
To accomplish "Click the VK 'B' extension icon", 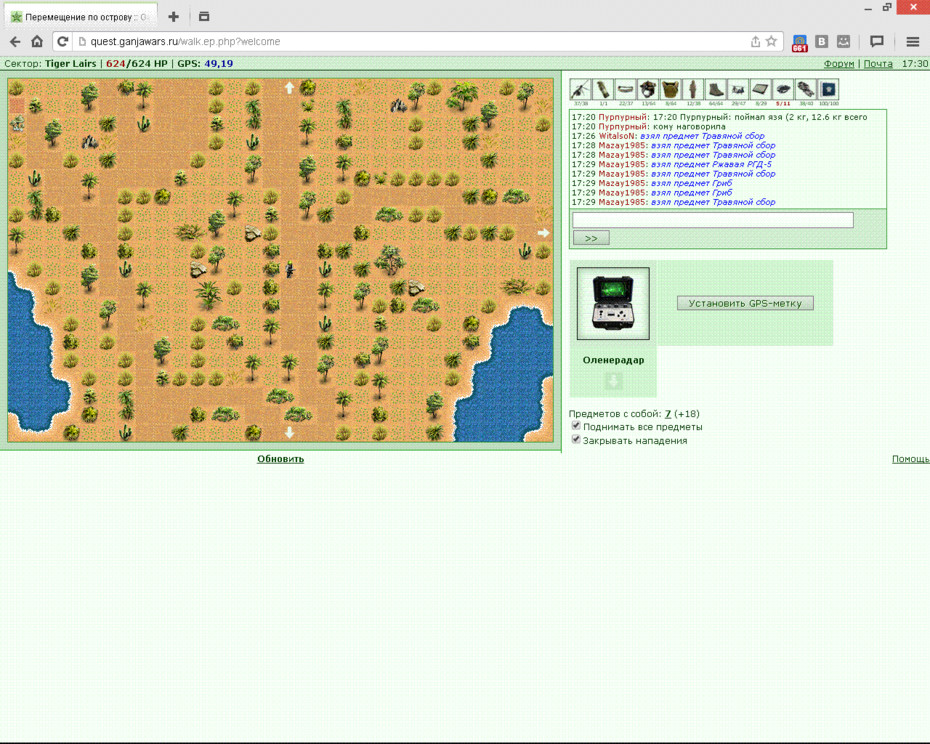I will pyautogui.click(x=821, y=42).
